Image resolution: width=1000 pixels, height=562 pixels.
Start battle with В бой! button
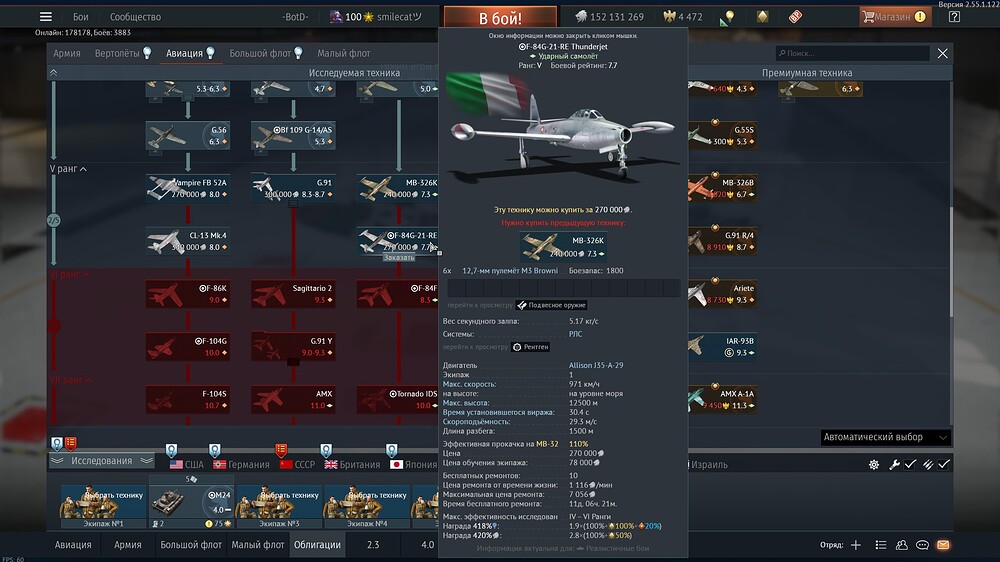tap(500, 18)
